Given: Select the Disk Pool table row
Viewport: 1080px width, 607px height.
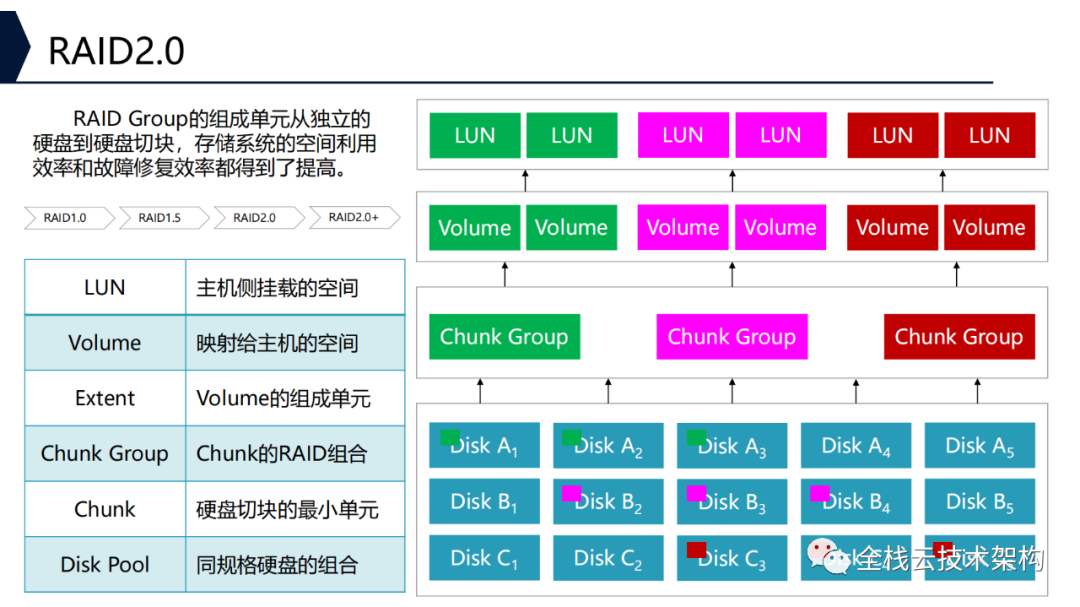Looking at the screenshot, I should 104,565.
